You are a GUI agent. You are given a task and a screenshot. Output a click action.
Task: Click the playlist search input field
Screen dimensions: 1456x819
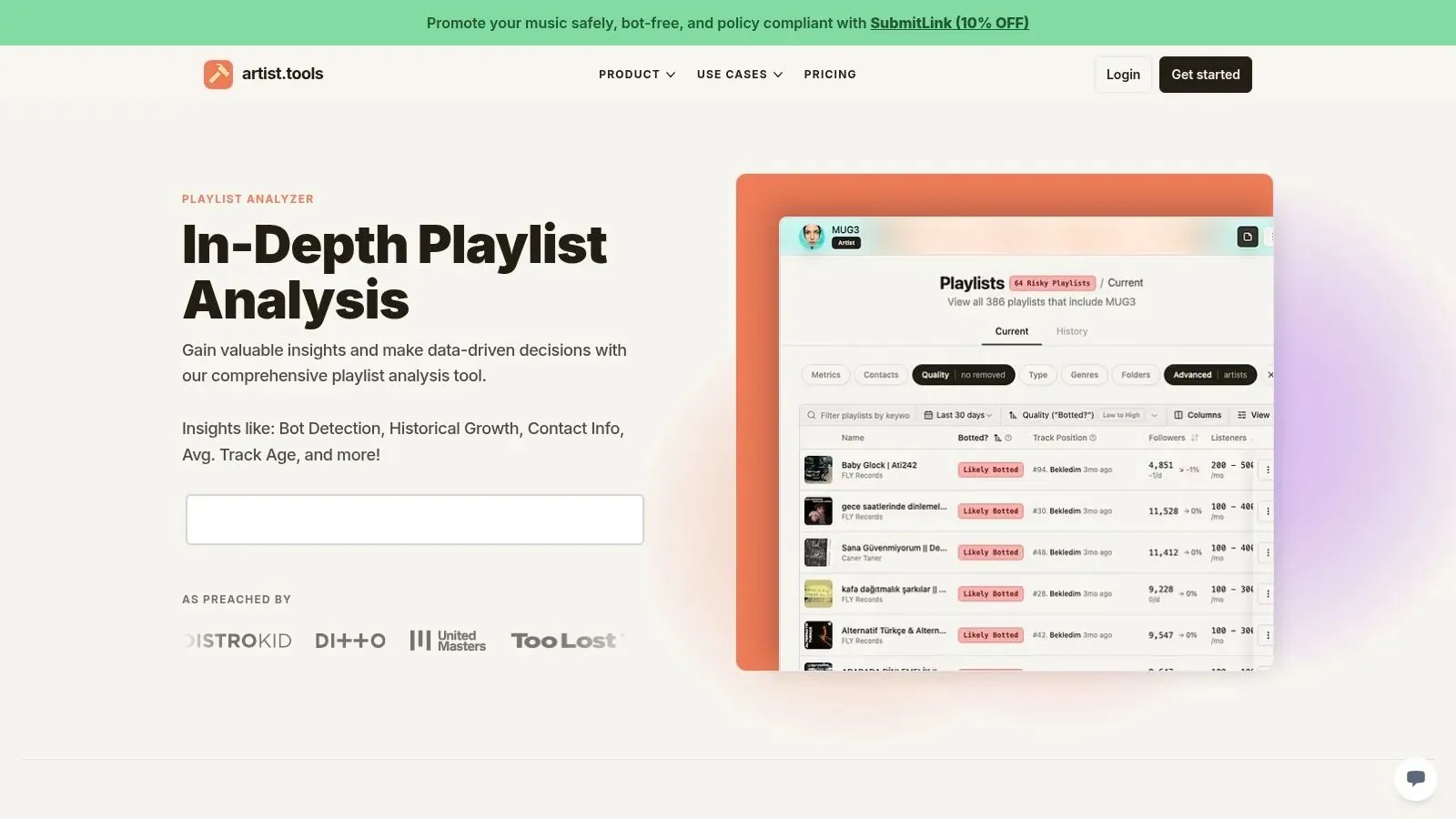[415, 520]
